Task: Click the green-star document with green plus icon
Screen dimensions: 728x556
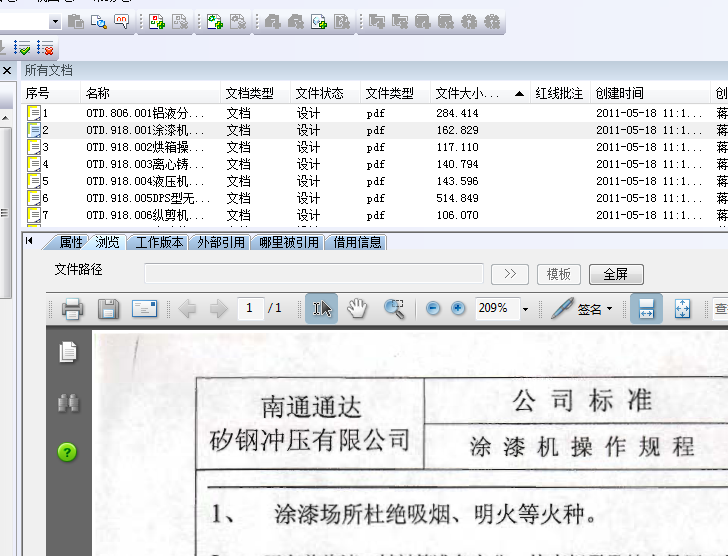Action: (214, 21)
